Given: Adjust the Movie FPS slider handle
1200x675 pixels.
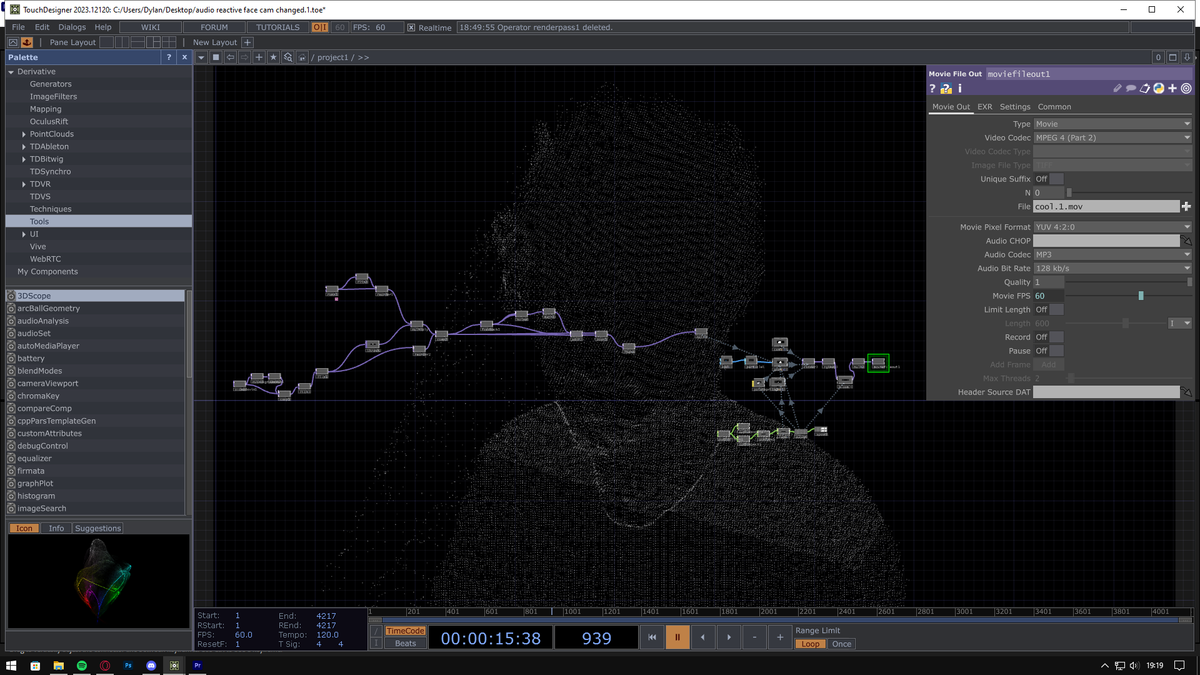Looking at the screenshot, I should (x=1141, y=296).
